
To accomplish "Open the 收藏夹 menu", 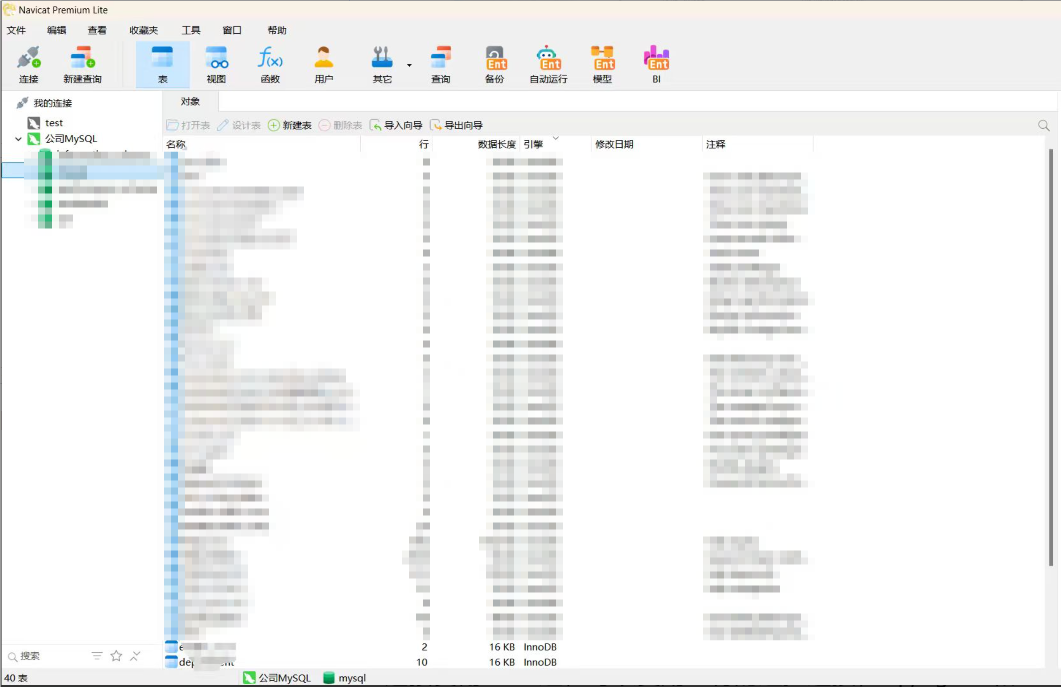I will click(x=143, y=30).
